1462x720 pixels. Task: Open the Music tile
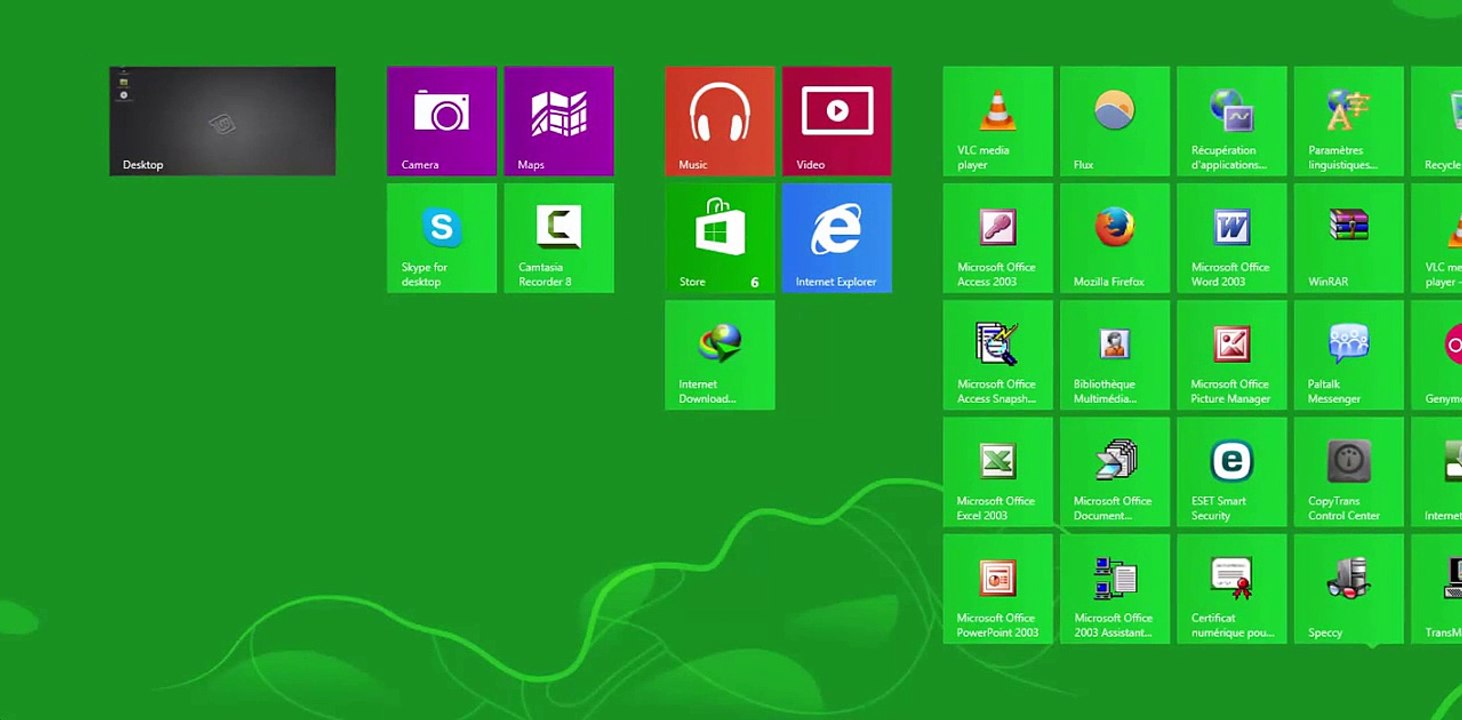[720, 121]
